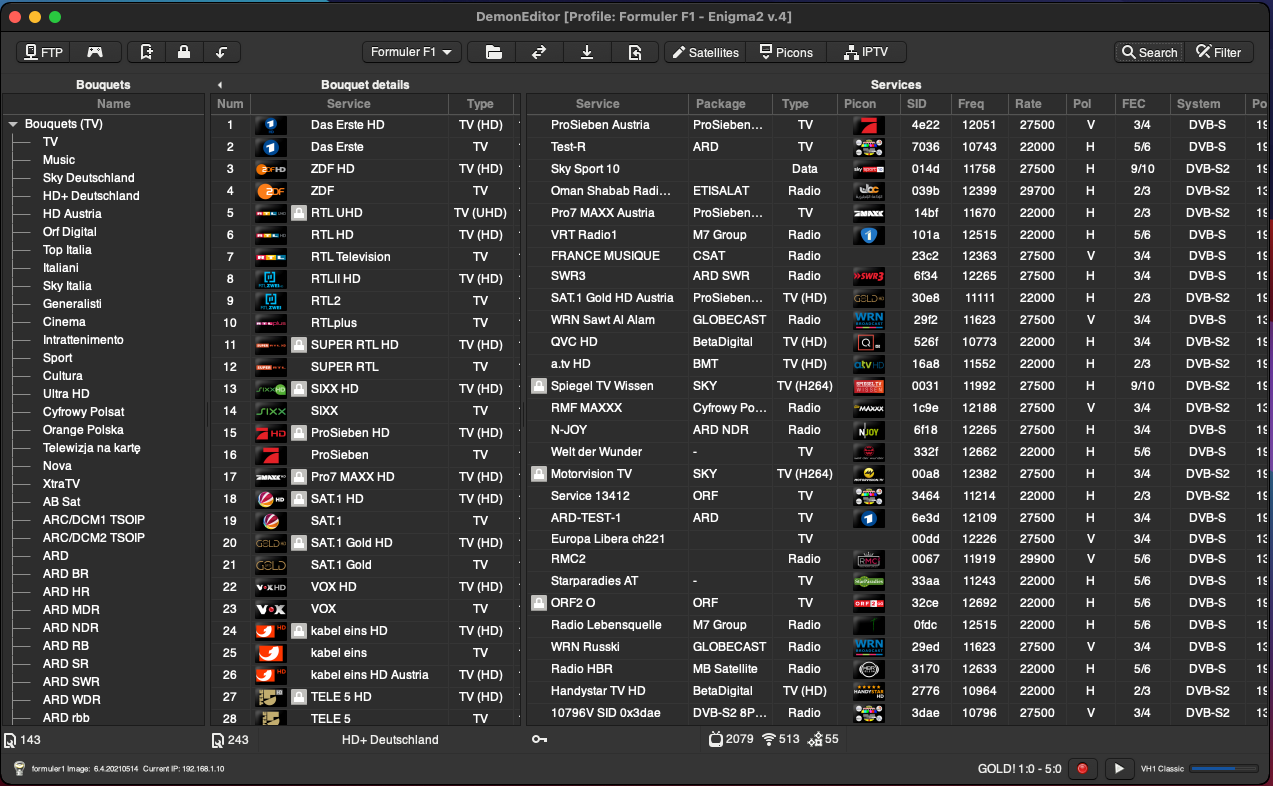Screen dimensions: 1273x786
Task: Sort bouquet details by Num column
Action: coord(230,104)
